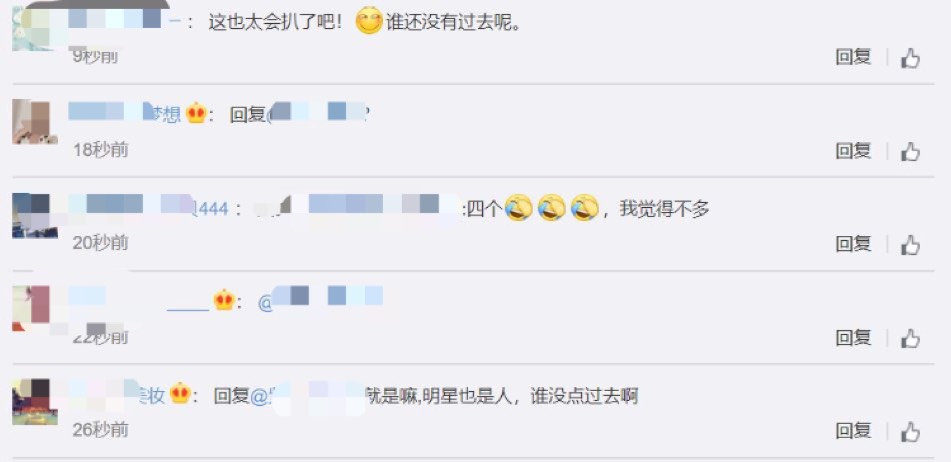
Task: Reply to the 20秒前 comment
Action: pos(853,244)
